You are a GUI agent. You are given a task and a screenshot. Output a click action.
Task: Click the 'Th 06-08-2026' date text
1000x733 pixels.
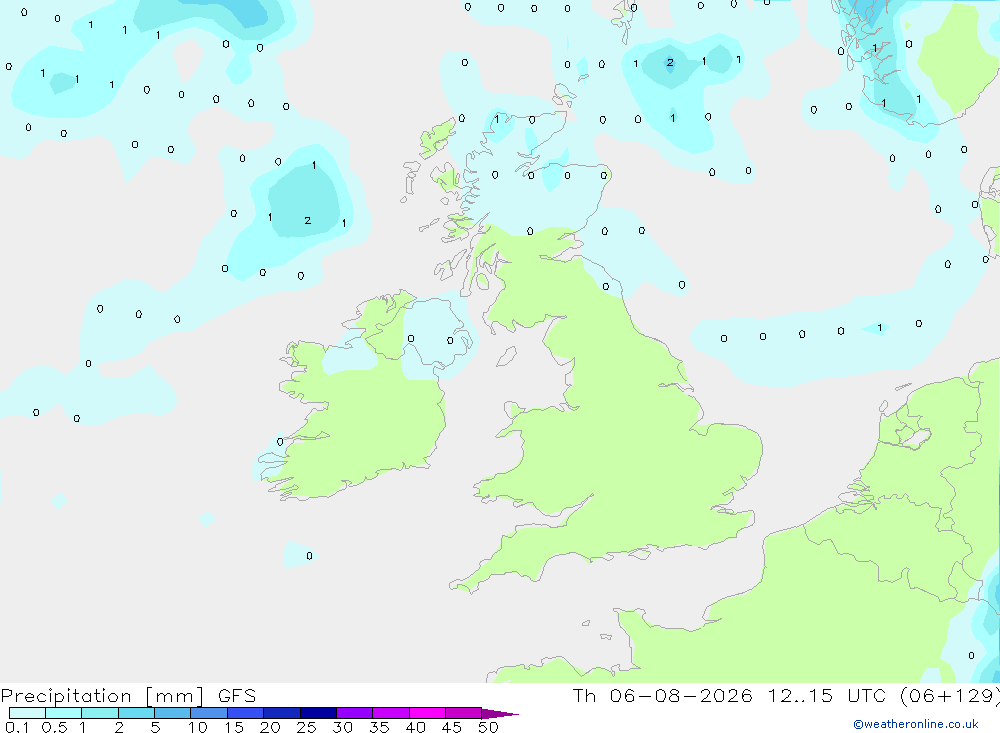pyautogui.click(x=662, y=696)
